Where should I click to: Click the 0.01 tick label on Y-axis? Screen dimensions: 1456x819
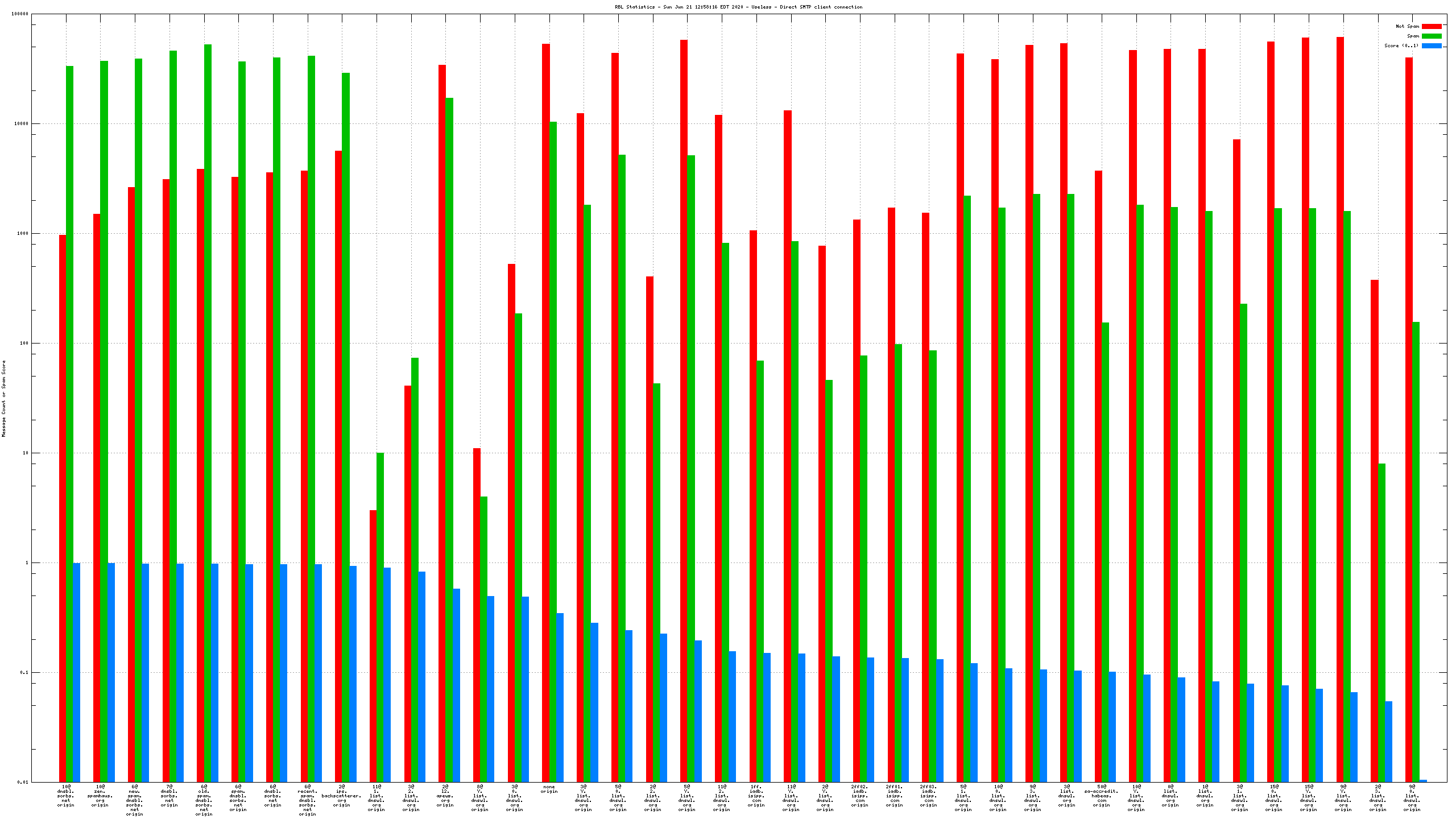point(22,782)
